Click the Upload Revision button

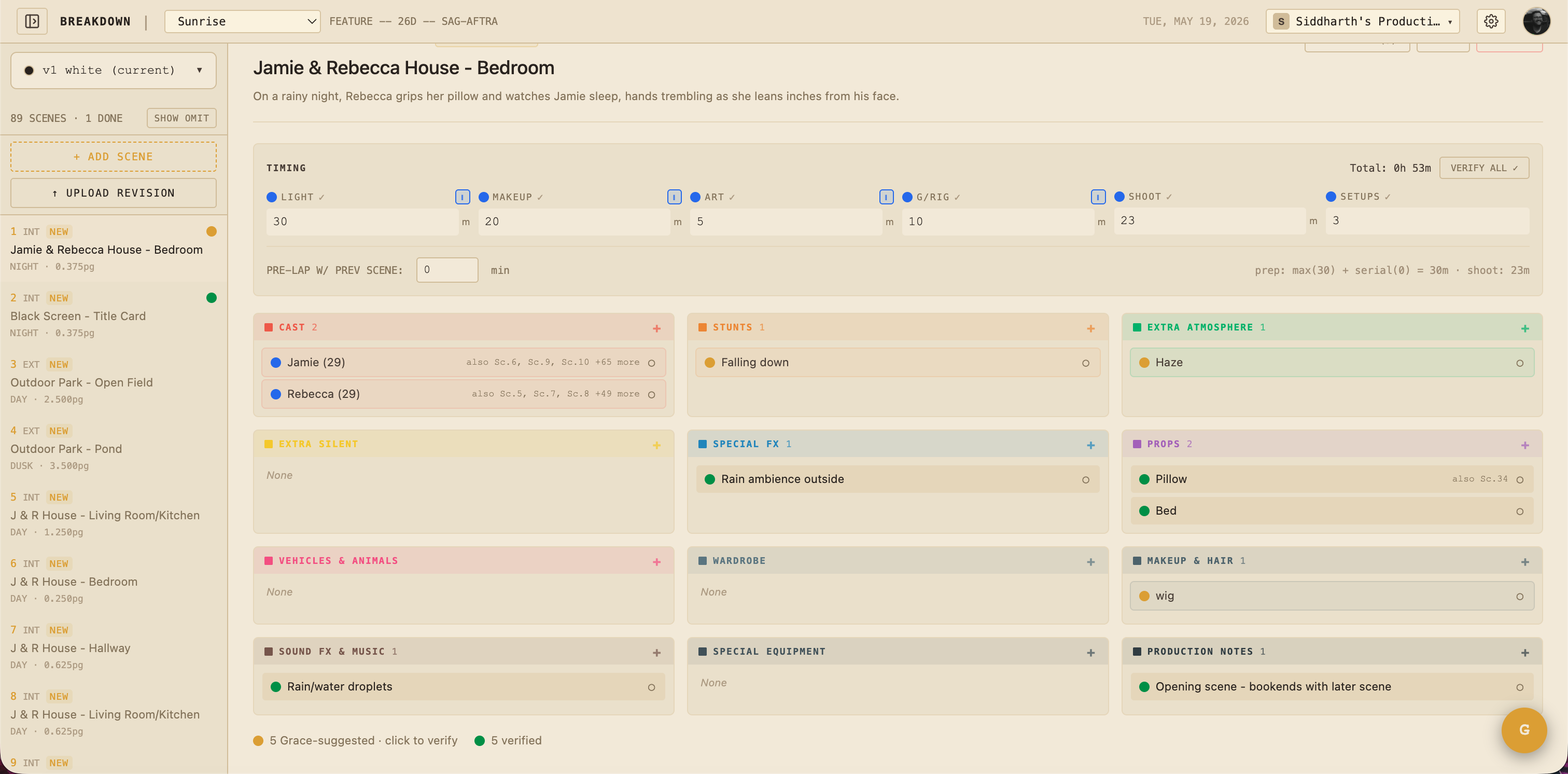[113, 193]
